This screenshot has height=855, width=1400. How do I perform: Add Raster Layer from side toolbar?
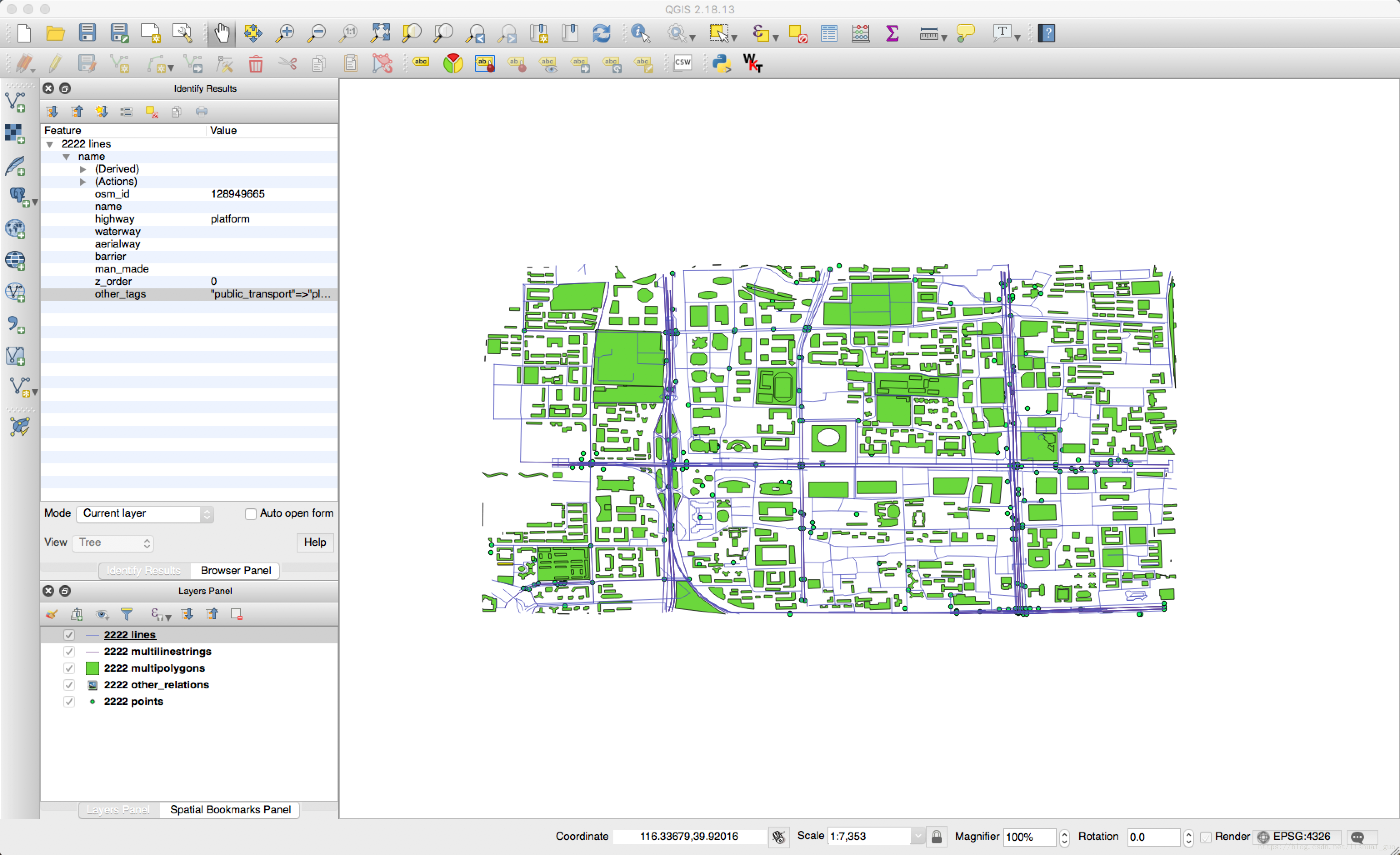16,135
